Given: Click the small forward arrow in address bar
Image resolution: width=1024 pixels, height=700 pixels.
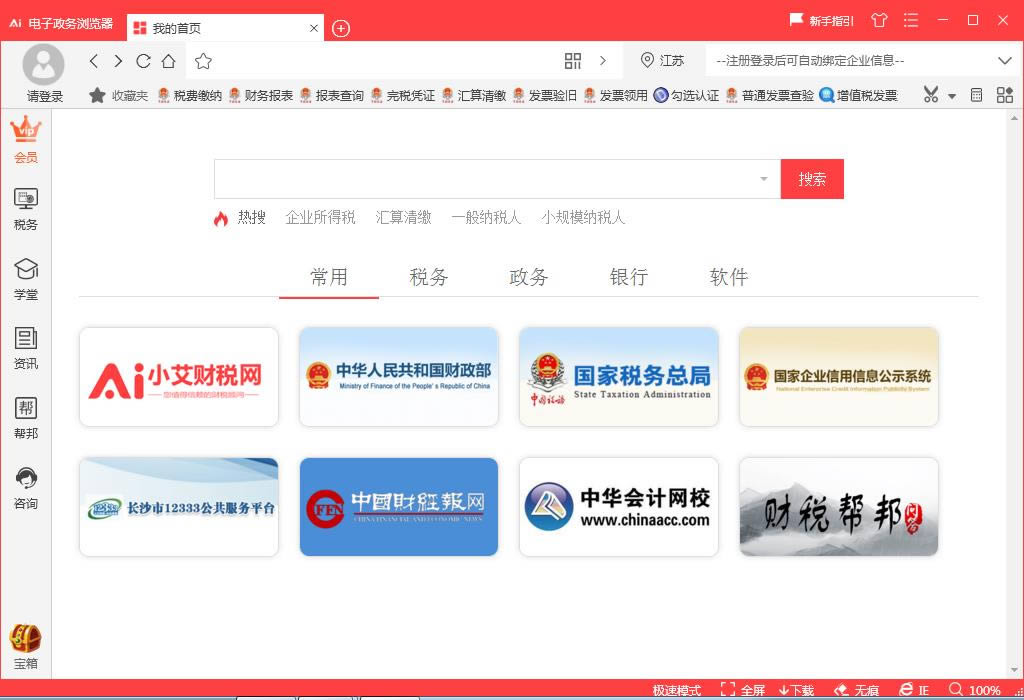Looking at the screenshot, I should tap(603, 61).
